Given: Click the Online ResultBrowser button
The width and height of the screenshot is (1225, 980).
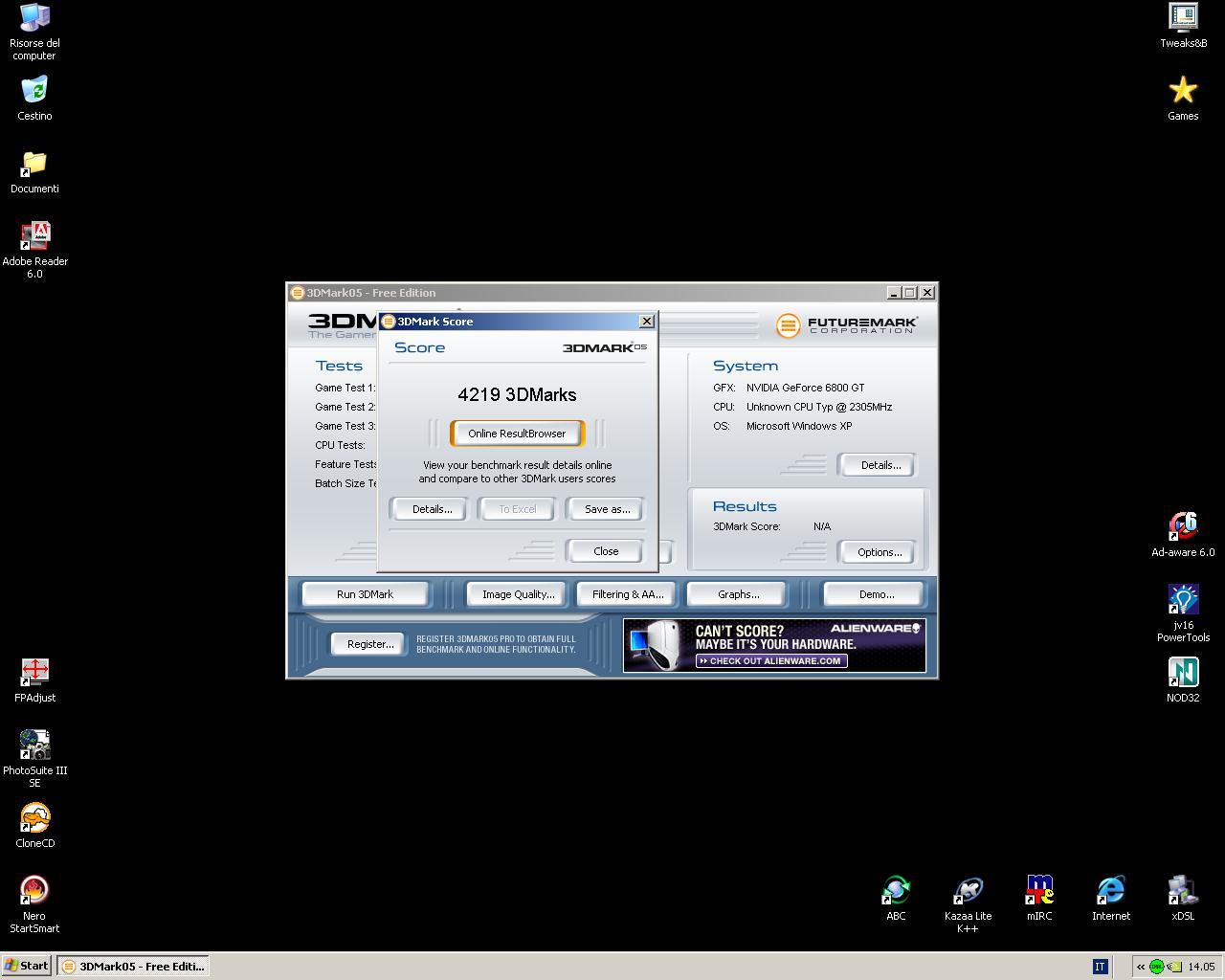Looking at the screenshot, I should (517, 434).
